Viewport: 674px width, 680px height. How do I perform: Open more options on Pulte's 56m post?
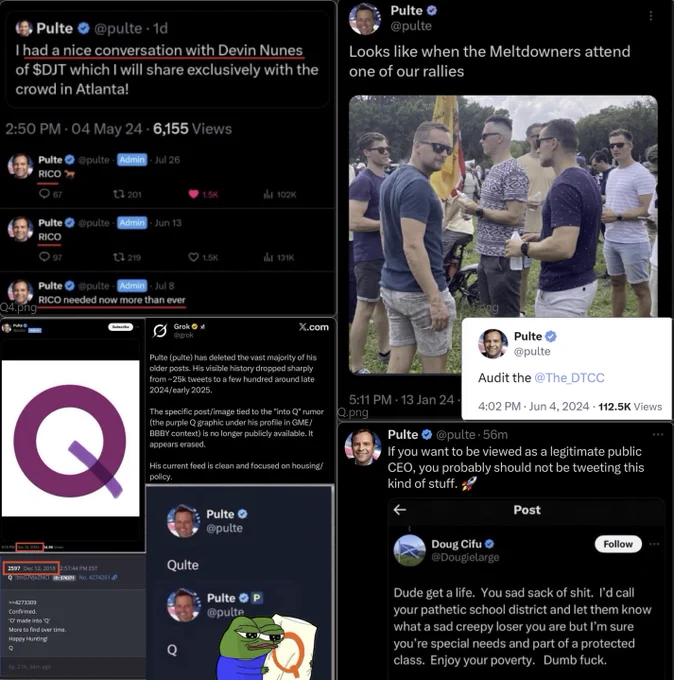(658, 434)
